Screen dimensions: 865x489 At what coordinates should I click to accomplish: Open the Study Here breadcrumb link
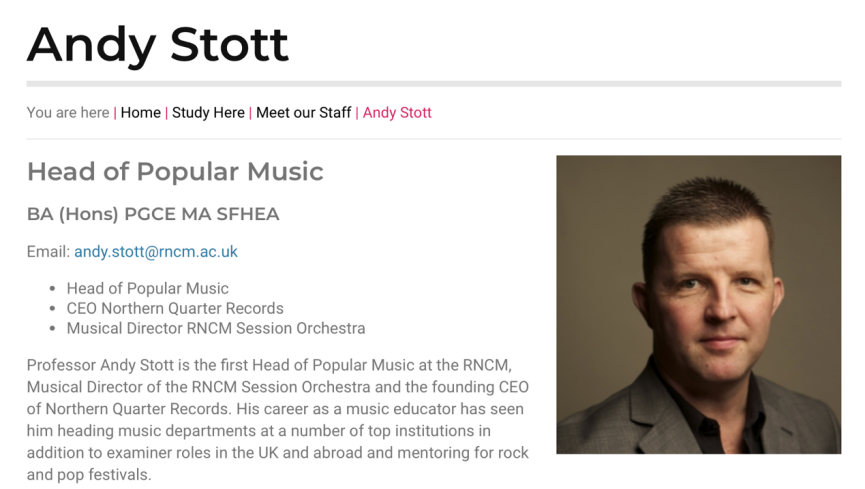pyautogui.click(x=208, y=113)
